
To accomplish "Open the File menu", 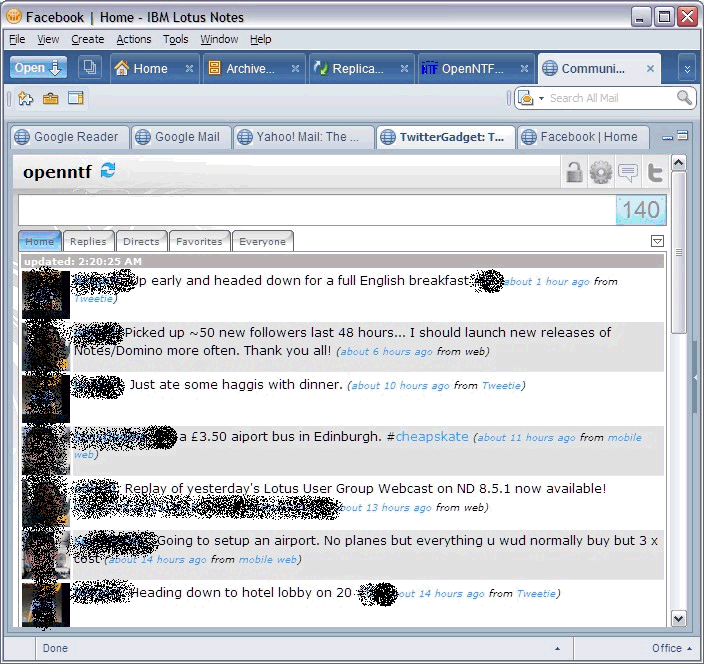I will coord(17,40).
